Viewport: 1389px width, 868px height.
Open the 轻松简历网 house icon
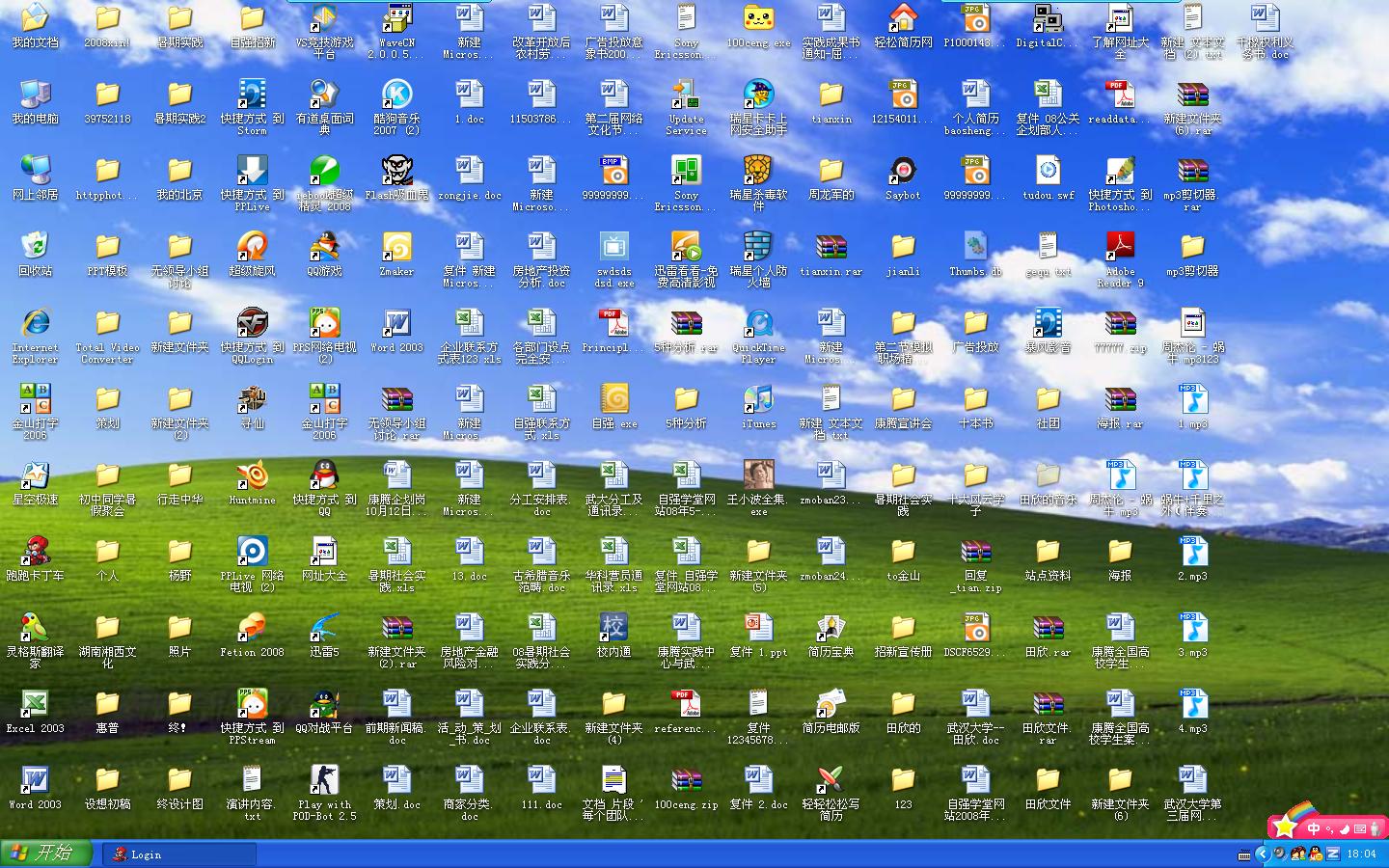903,25
